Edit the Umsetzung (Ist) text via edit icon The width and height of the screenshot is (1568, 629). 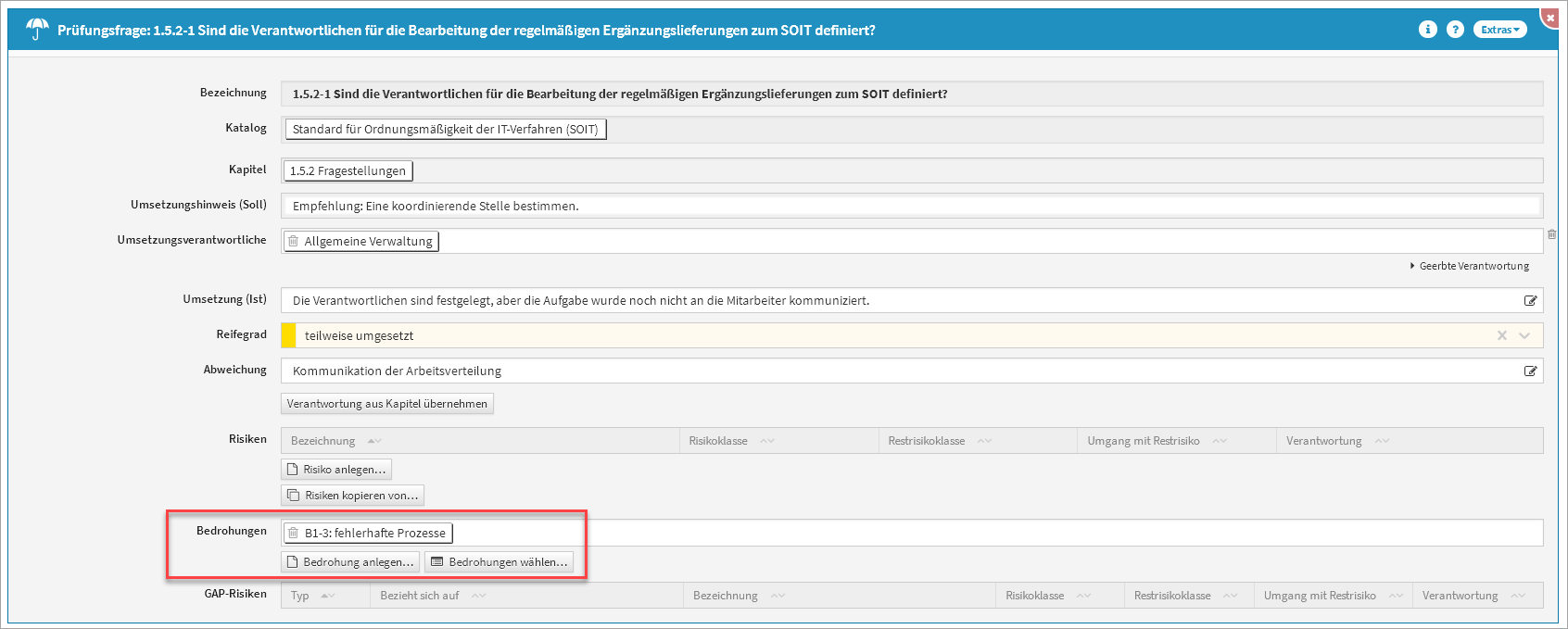(x=1530, y=301)
